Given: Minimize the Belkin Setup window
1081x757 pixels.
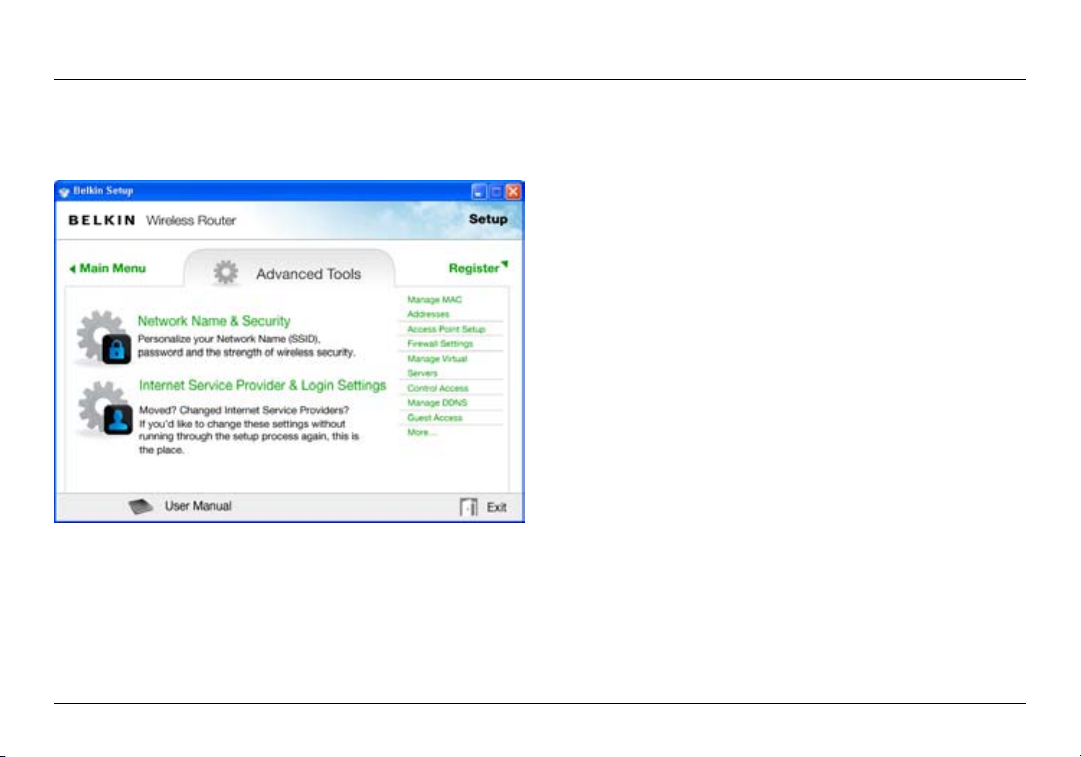Looking at the screenshot, I should point(479,192).
